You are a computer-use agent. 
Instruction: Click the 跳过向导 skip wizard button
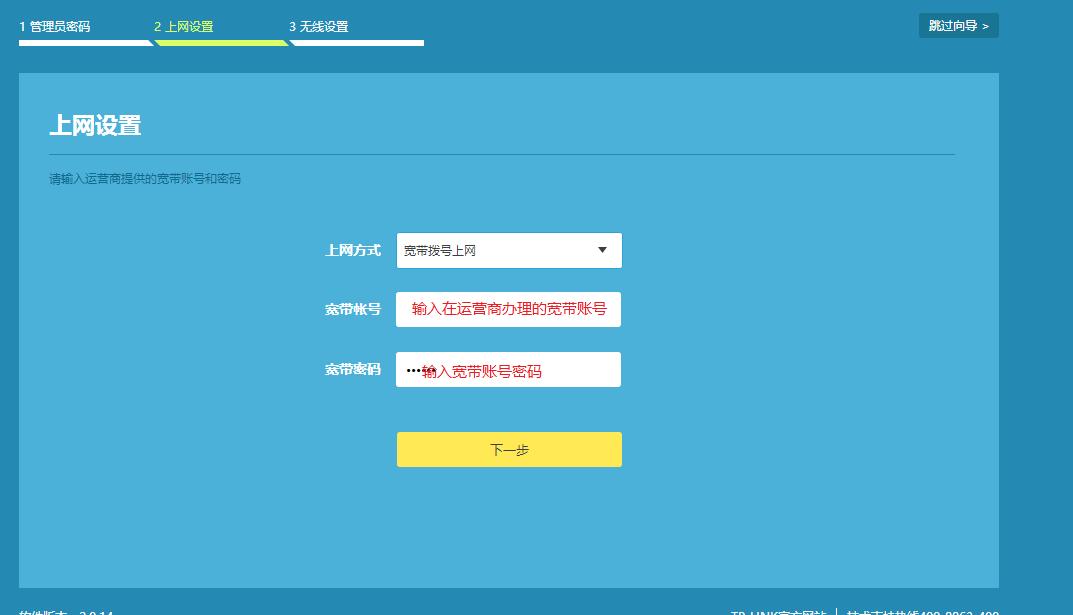[x=957, y=25]
